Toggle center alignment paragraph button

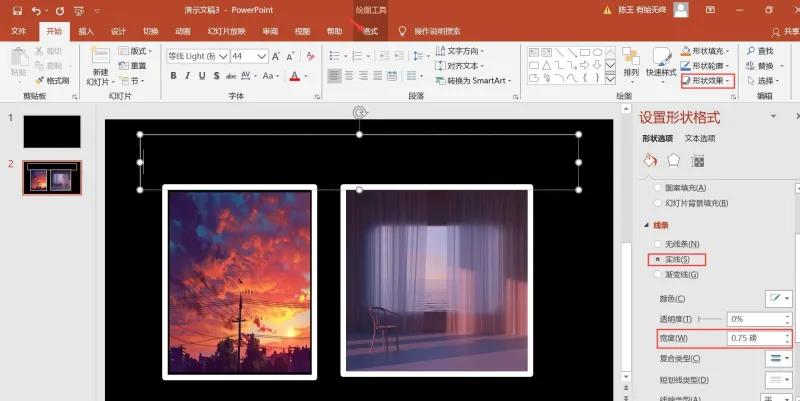[x=349, y=76]
